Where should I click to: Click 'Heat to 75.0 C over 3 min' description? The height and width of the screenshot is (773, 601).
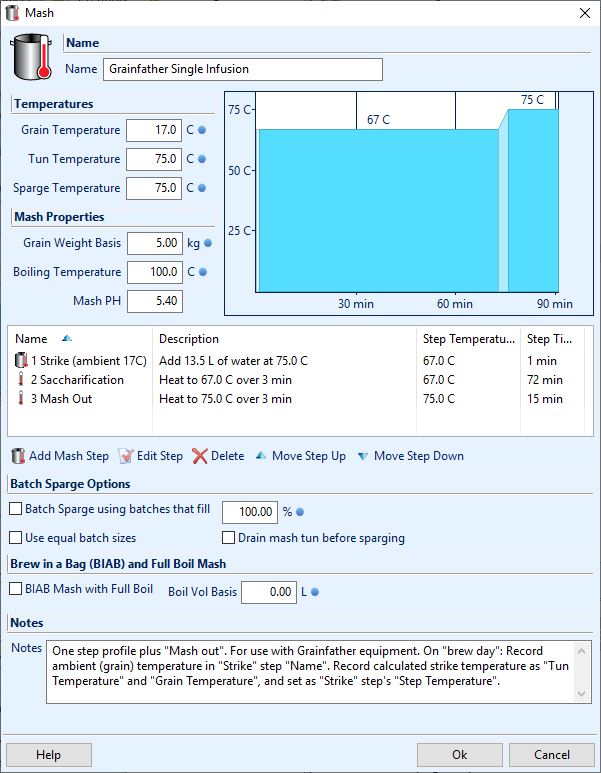pos(225,398)
